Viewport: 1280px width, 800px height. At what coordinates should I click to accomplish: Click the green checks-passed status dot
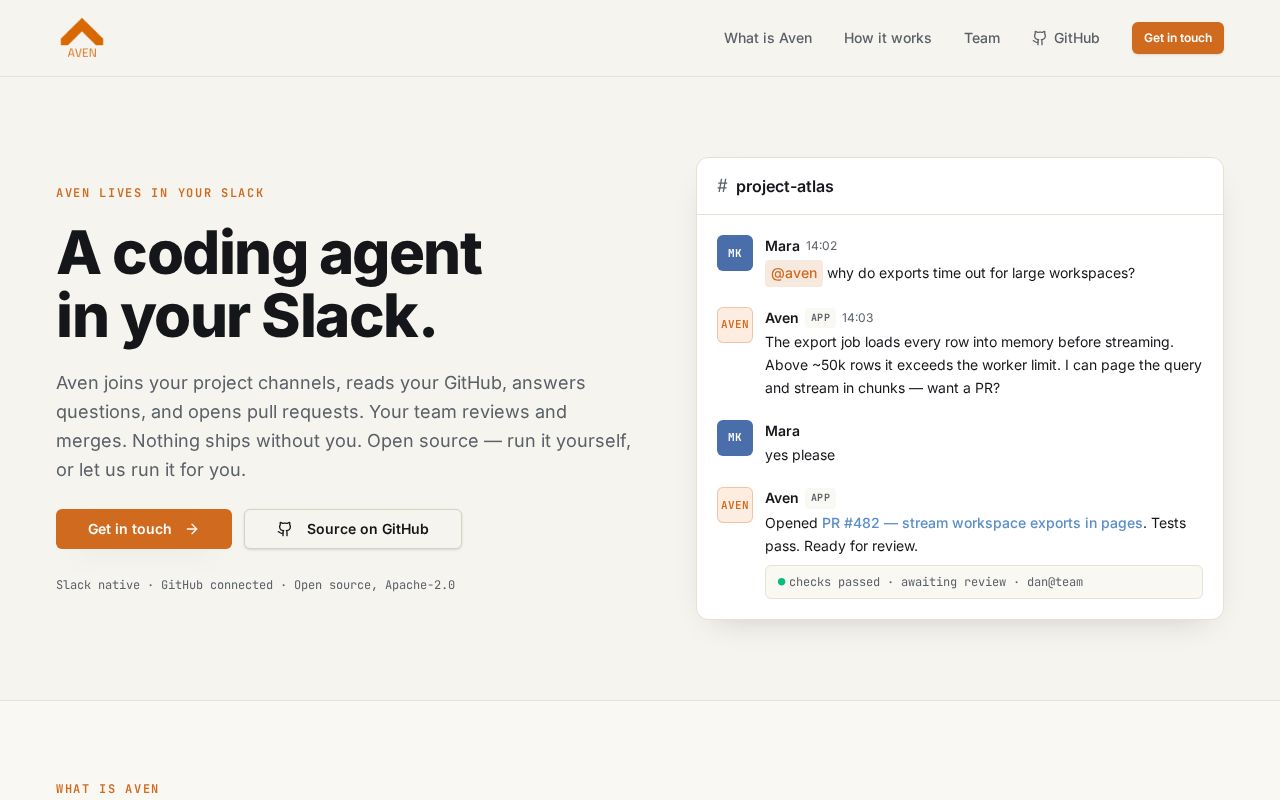tap(782, 582)
